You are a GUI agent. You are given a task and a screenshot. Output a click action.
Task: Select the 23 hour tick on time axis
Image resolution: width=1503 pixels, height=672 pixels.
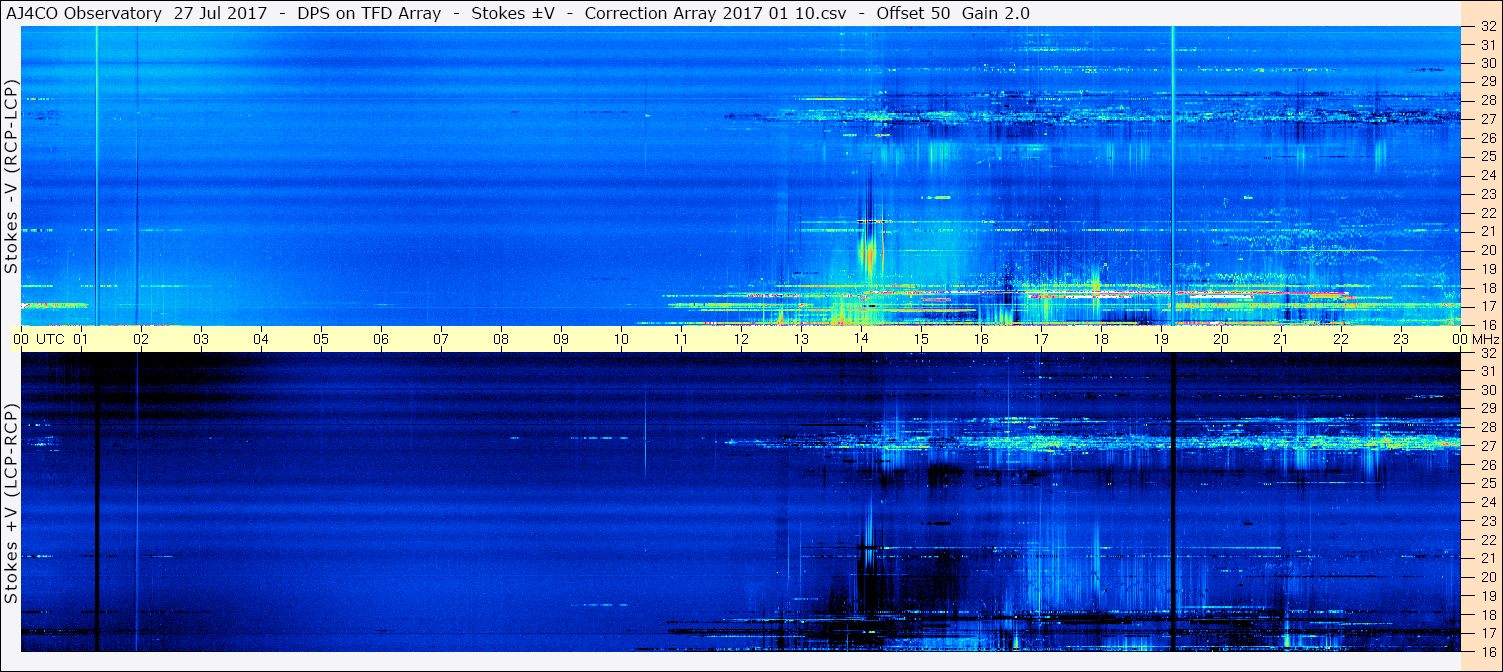tap(1401, 339)
